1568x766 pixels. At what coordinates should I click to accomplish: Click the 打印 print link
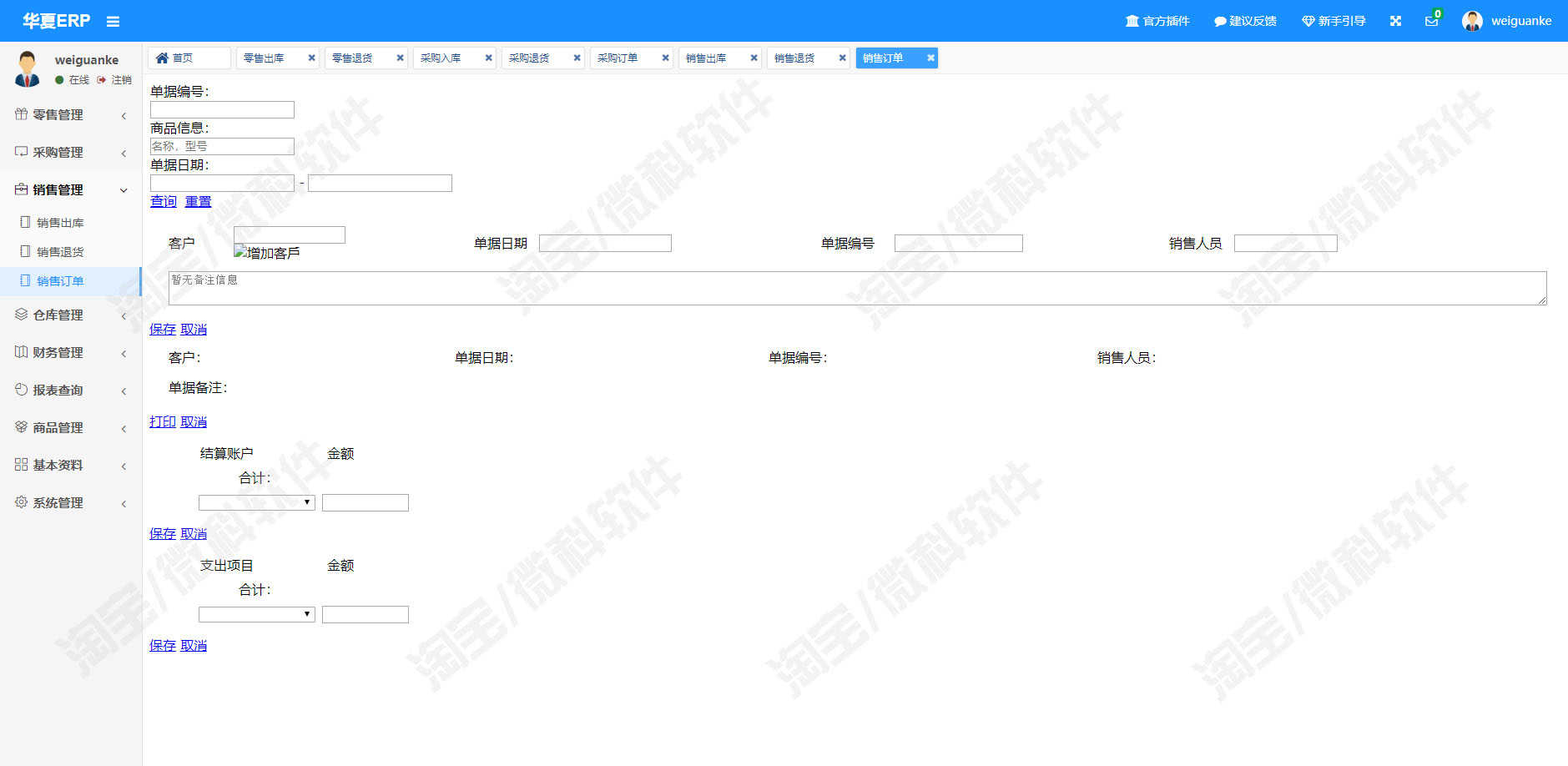[x=163, y=422]
